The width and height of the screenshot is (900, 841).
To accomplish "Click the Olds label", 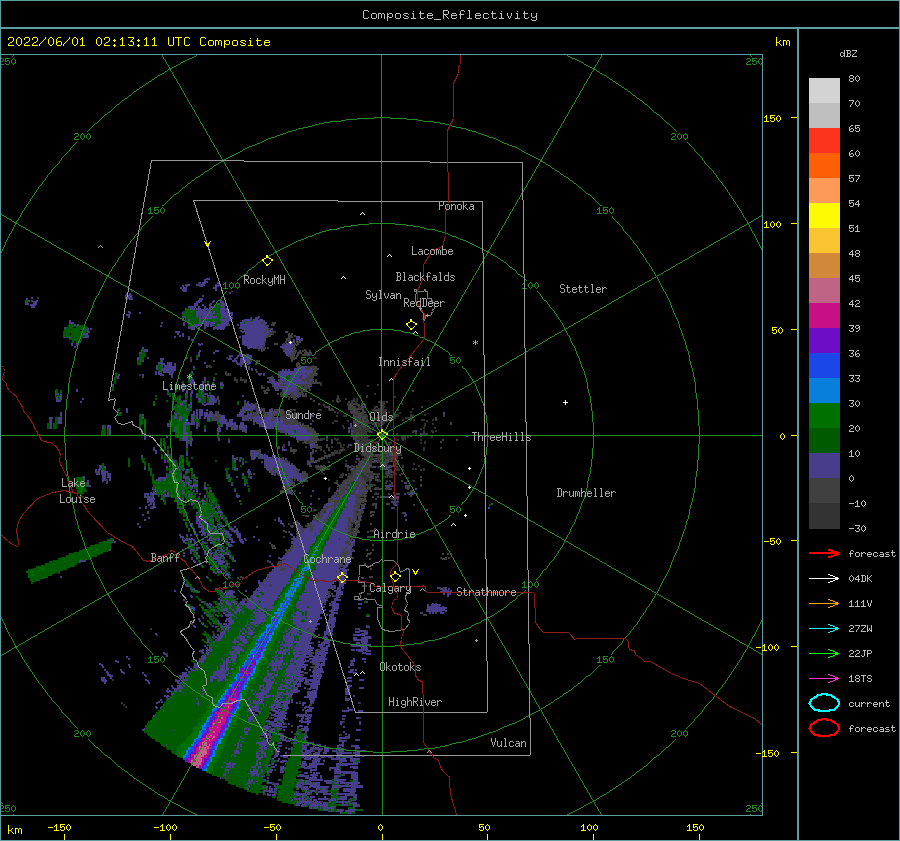I will [x=381, y=417].
